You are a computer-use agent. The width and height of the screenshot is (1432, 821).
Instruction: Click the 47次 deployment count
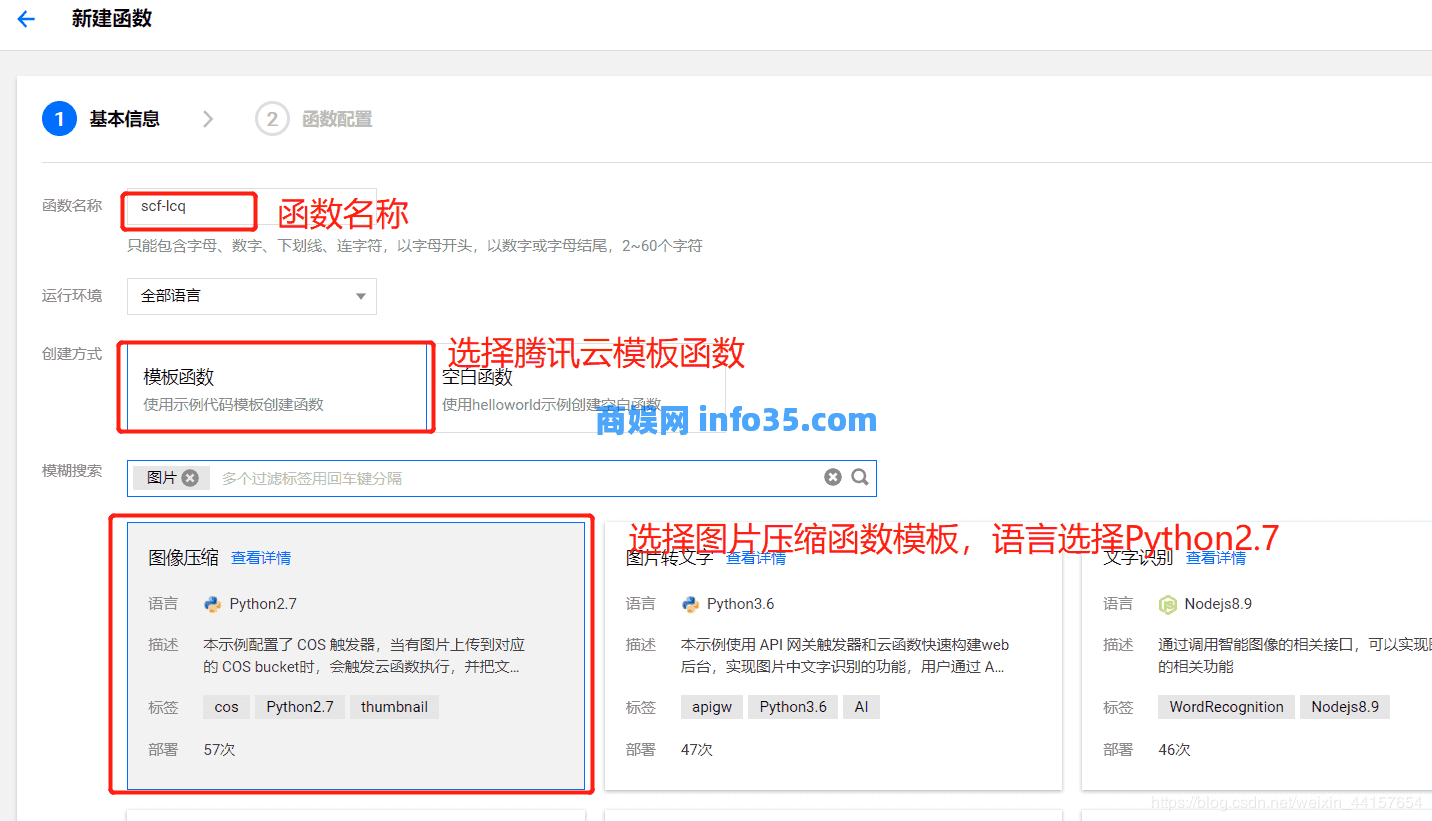(696, 749)
